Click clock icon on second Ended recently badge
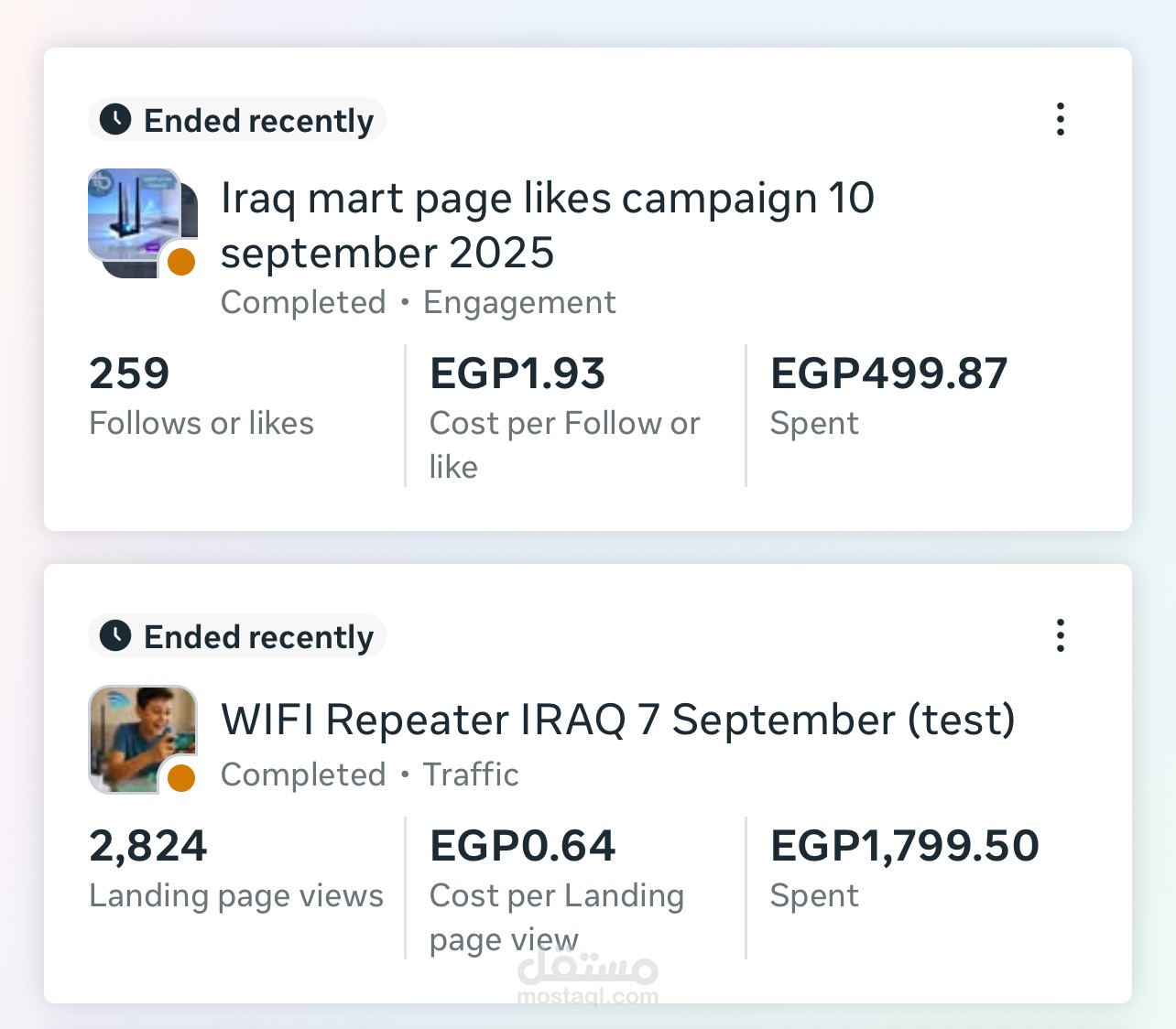 pyautogui.click(x=115, y=636)
